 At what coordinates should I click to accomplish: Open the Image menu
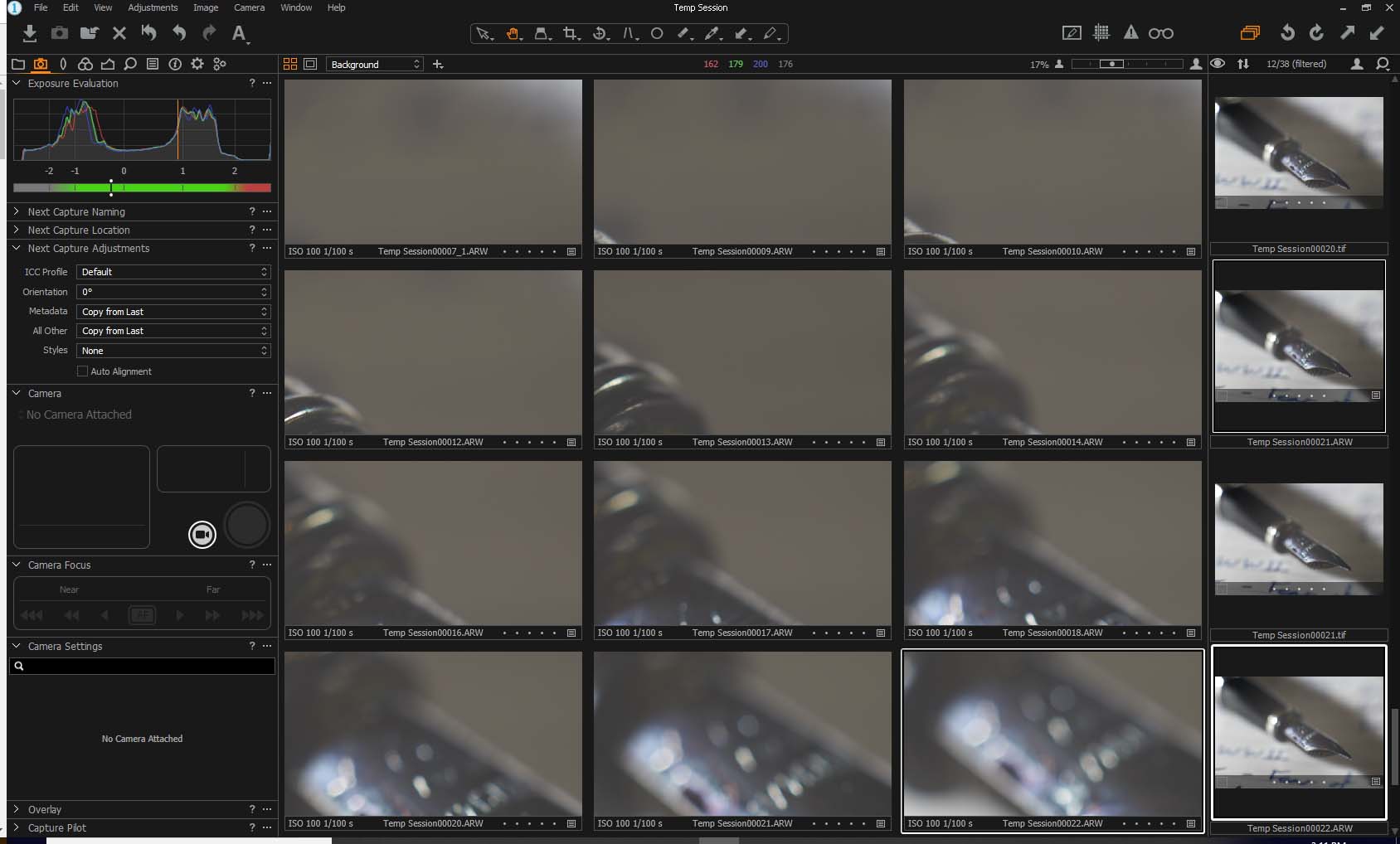206,7
